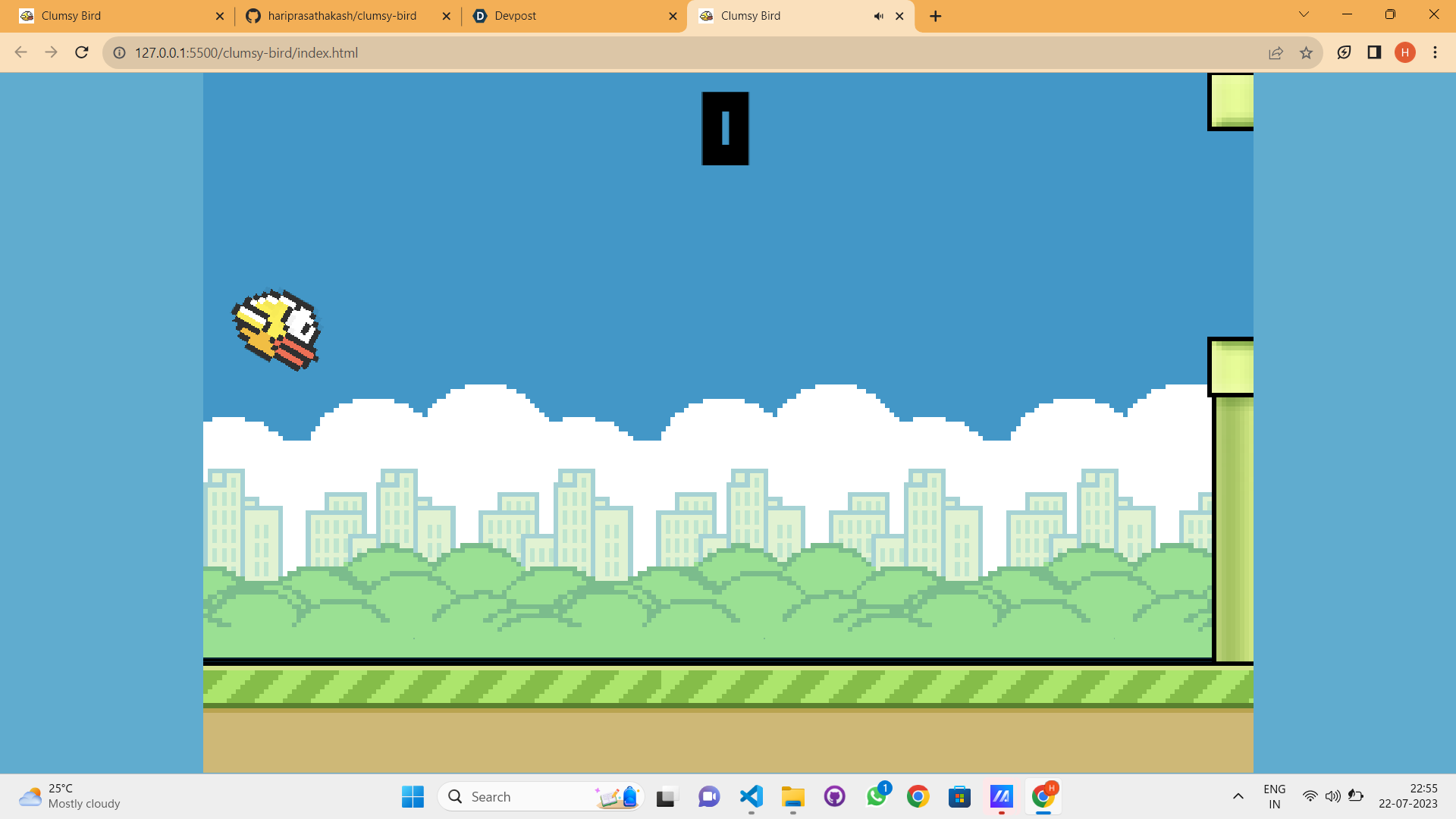Open File Explorer from taskbar
The width and height of the screenshot is (1456, 819).
(792, 796)
